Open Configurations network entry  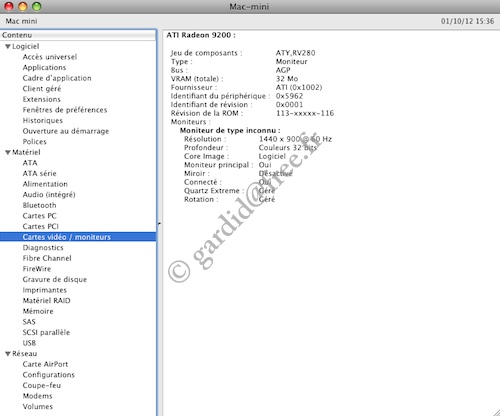tap(49, 375)
